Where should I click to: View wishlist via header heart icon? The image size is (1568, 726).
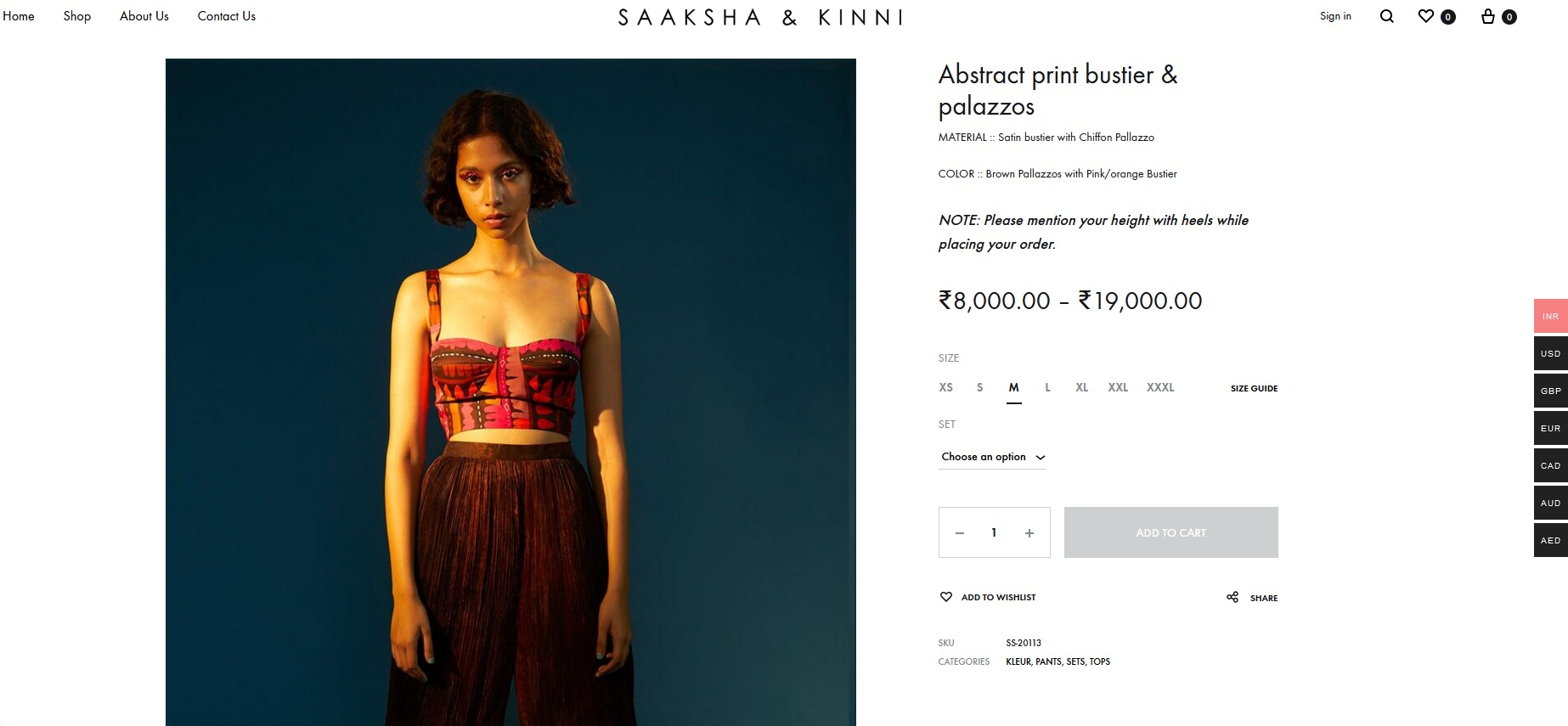[x=1426, y=16]
